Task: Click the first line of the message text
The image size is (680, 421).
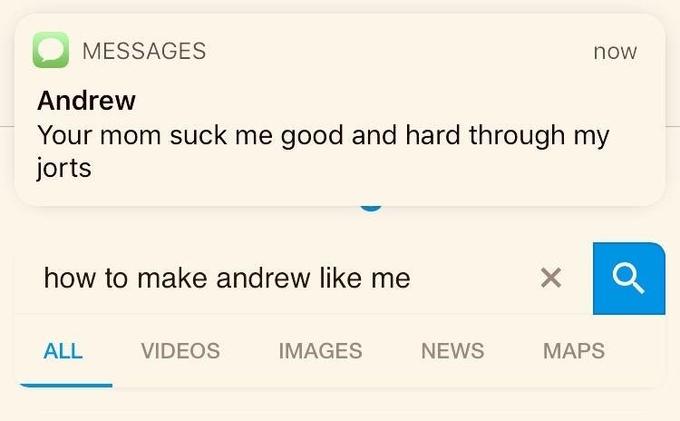Action: 324,136
